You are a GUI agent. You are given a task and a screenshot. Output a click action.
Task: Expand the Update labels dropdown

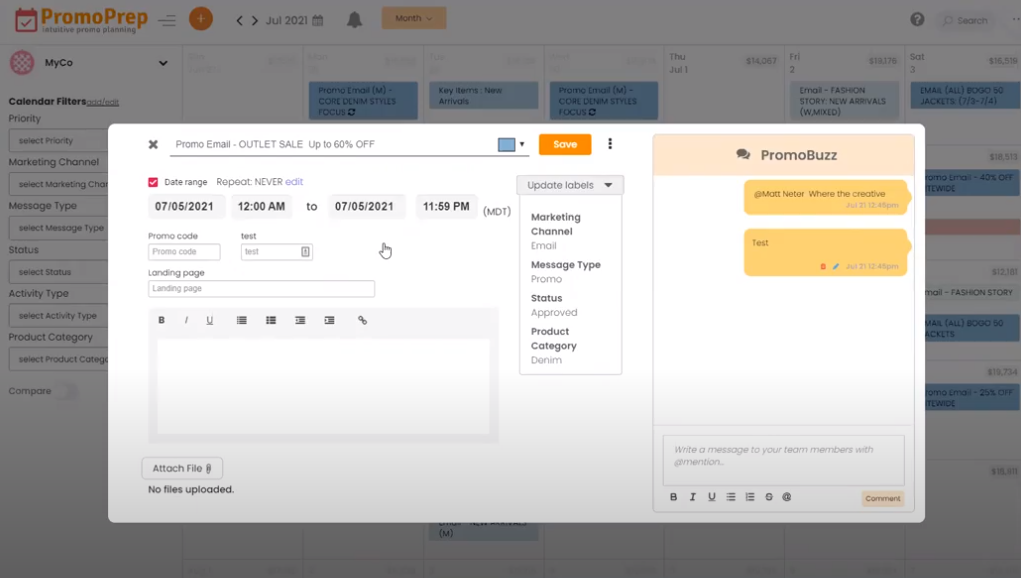[570, 185]
